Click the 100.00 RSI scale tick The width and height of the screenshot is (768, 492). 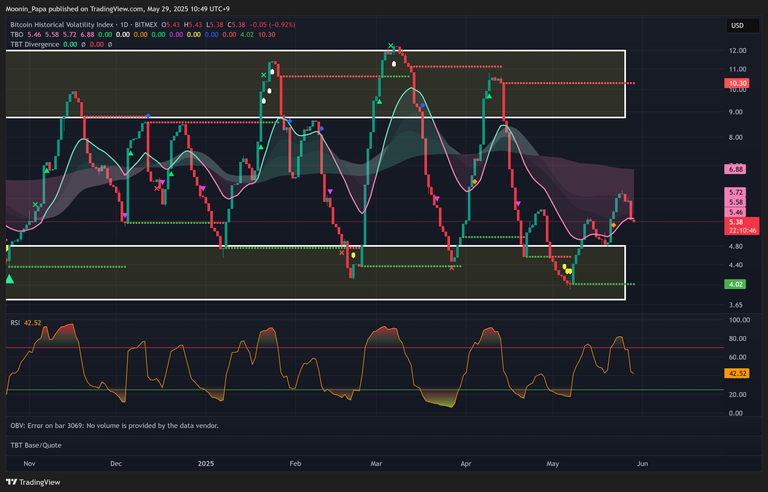click(x=740, y=320)
